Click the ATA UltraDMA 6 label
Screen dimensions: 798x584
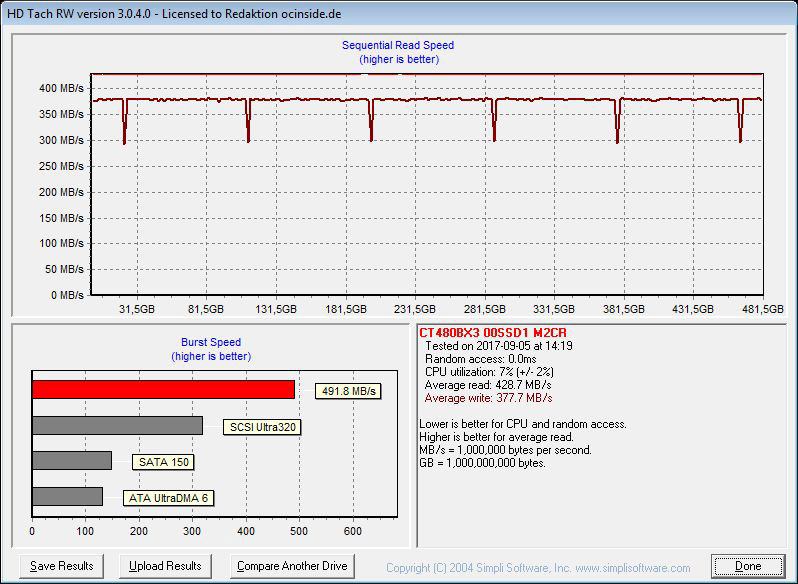[169, 498]
